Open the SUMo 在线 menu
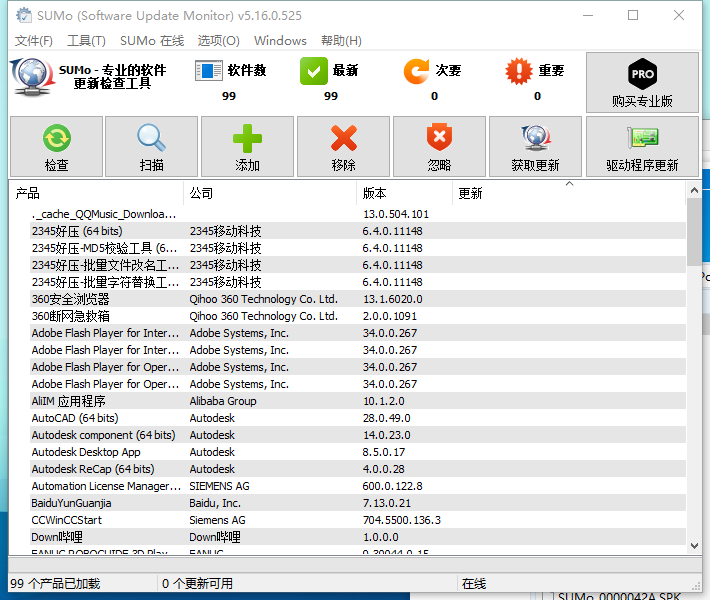 pyautogui.click(x=152, y=41)
